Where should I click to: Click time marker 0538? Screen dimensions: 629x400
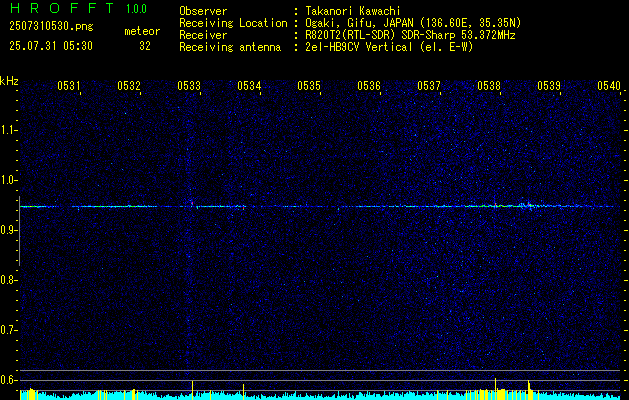(489, 85)
